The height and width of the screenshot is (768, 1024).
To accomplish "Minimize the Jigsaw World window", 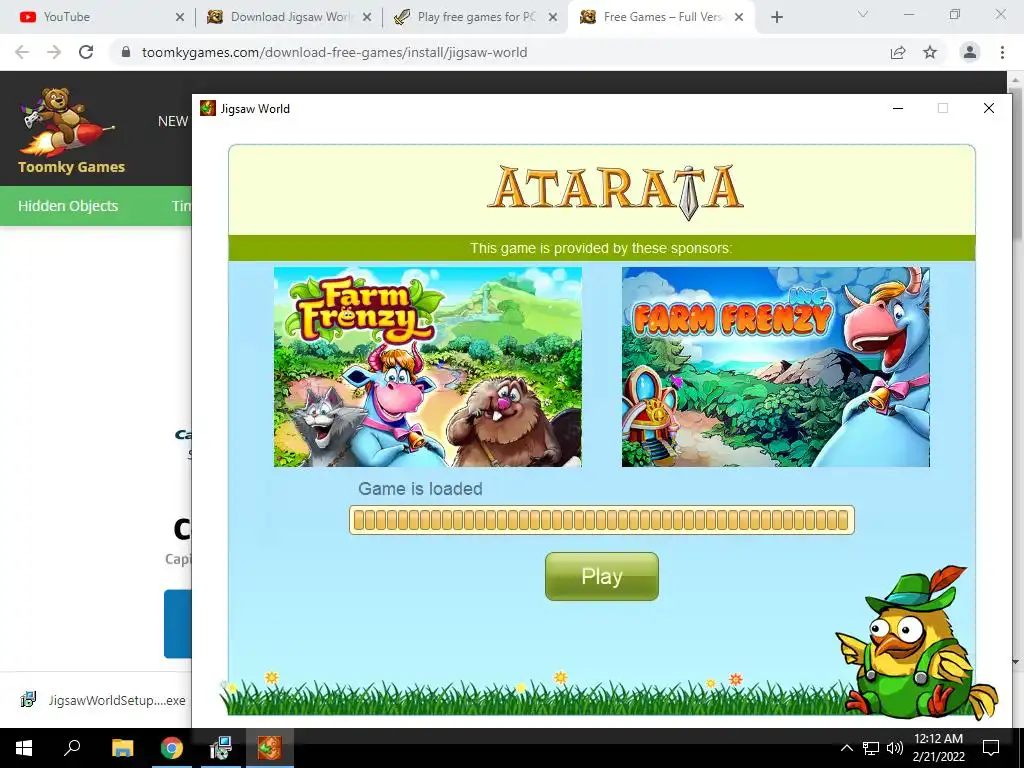I will (x=898, y=108).
